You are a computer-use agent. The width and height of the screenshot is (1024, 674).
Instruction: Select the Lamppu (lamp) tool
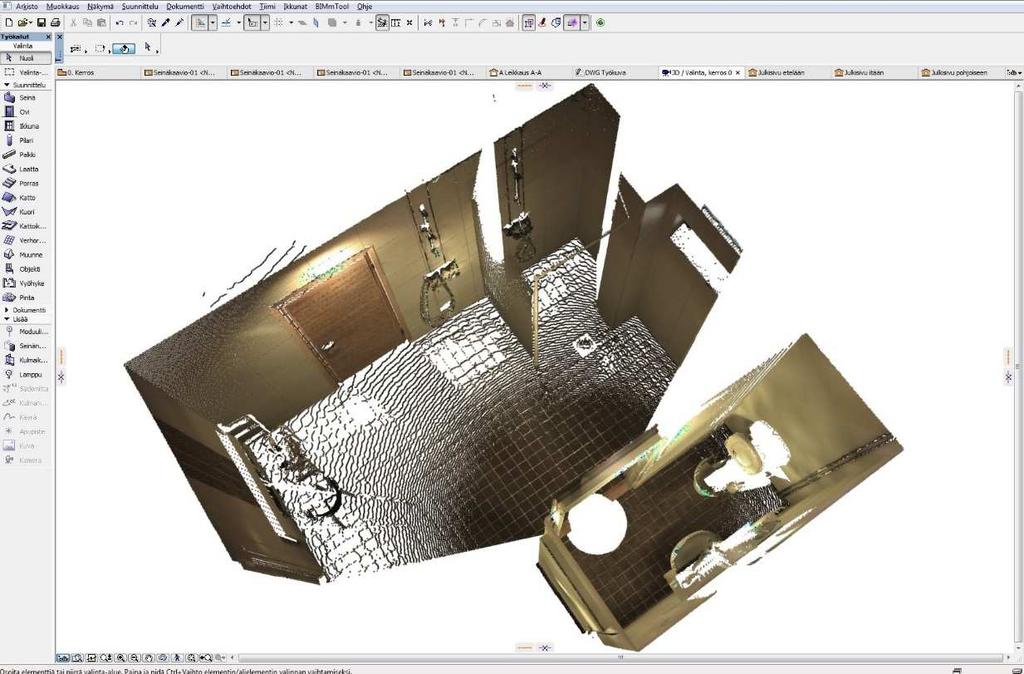[26, 375]
